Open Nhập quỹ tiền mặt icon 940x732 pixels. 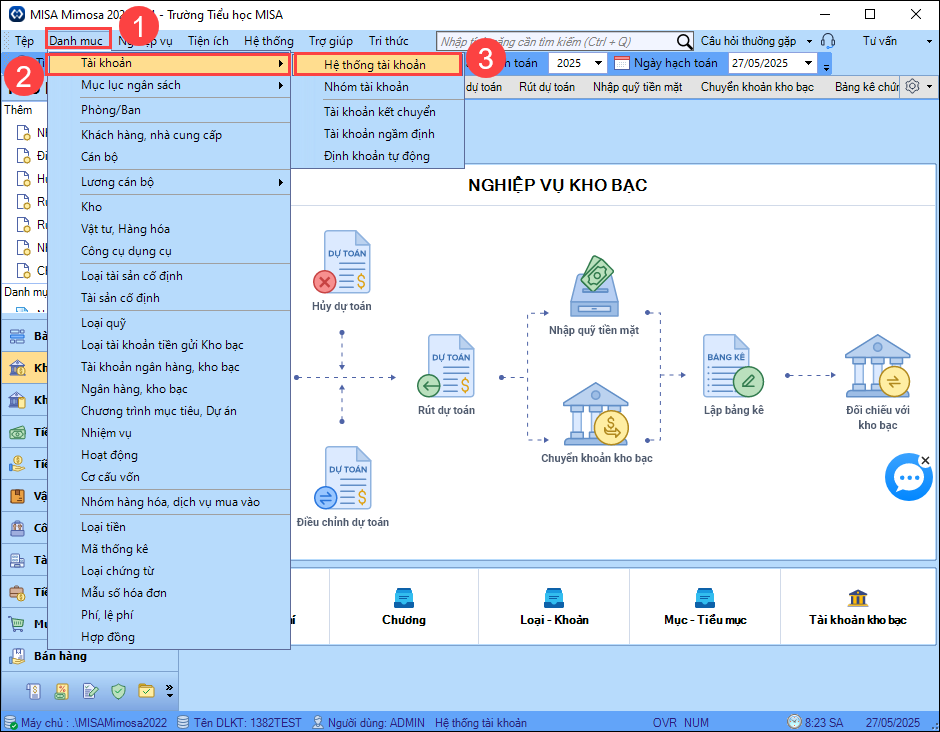click(594, 287)
